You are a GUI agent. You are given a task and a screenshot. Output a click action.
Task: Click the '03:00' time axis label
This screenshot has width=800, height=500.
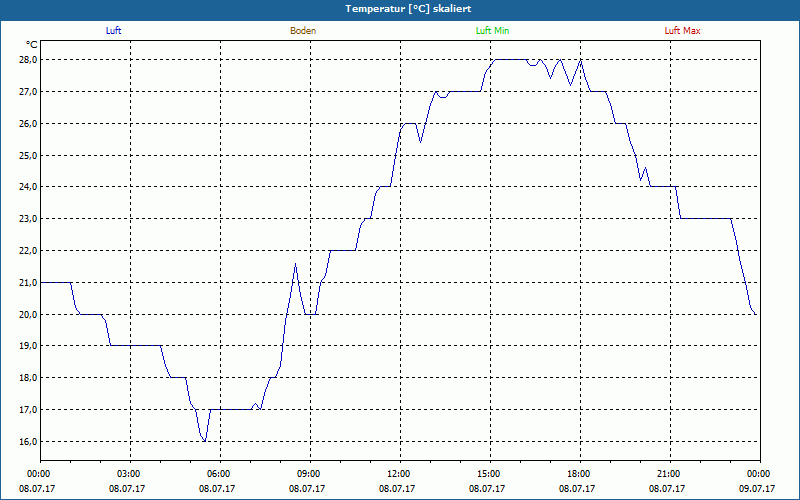pyautogui.click(x=130, y=474)
